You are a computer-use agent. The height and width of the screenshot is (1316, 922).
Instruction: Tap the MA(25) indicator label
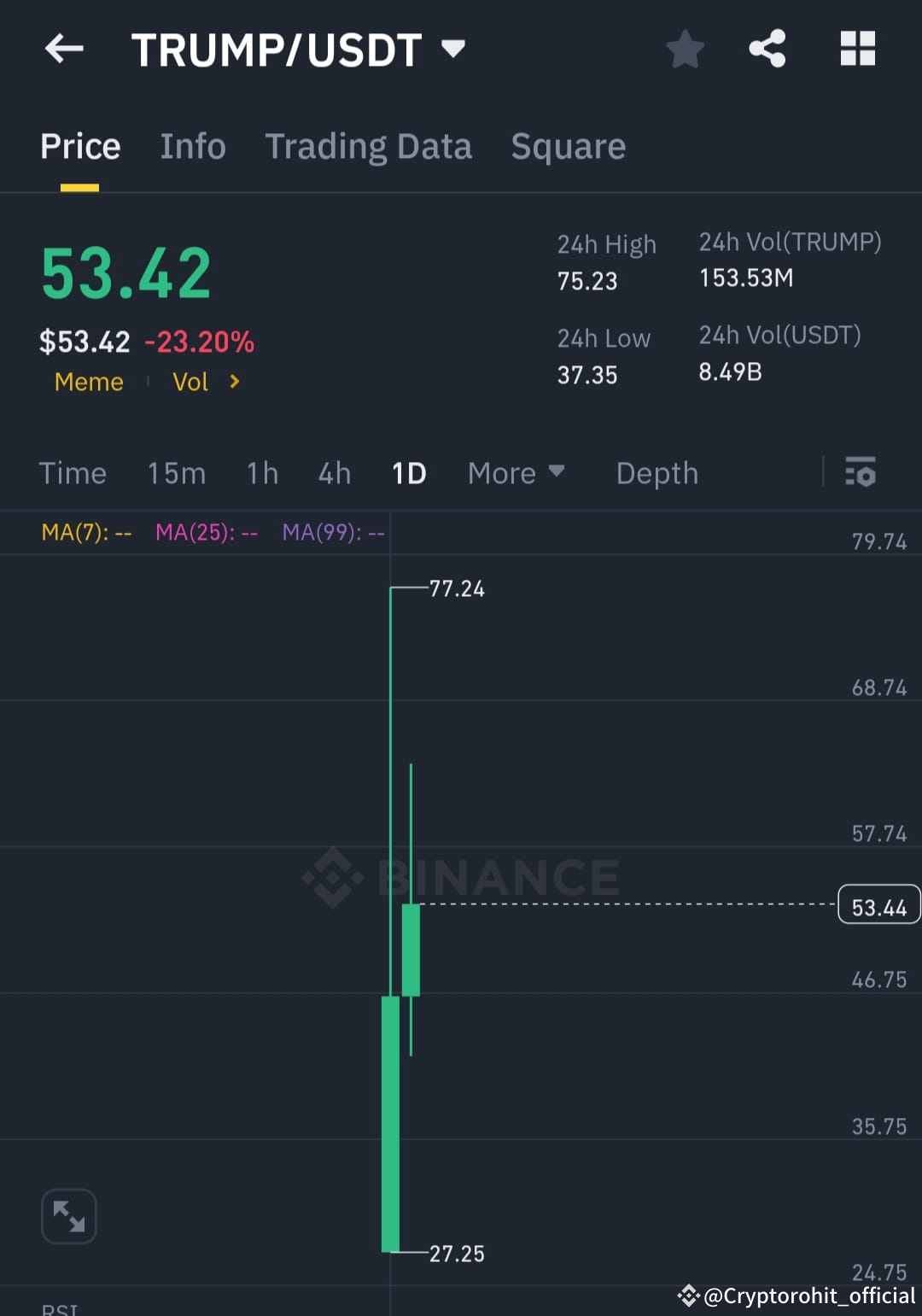207,533
